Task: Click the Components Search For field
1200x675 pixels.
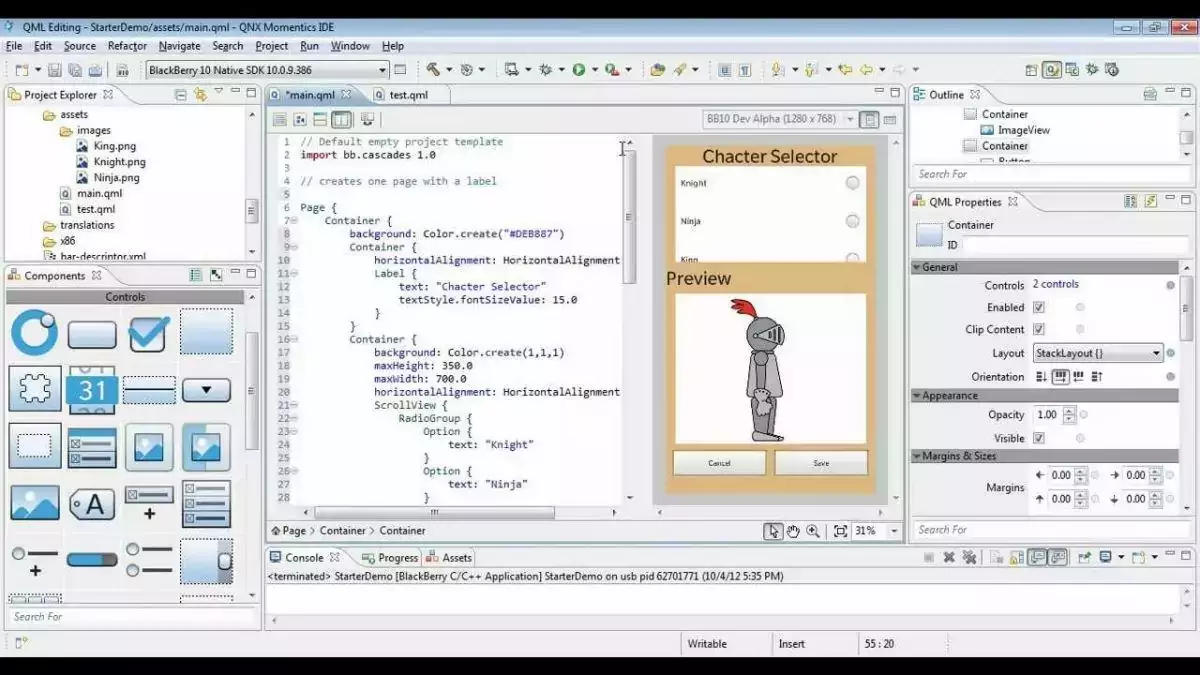Action: [132, 617]
